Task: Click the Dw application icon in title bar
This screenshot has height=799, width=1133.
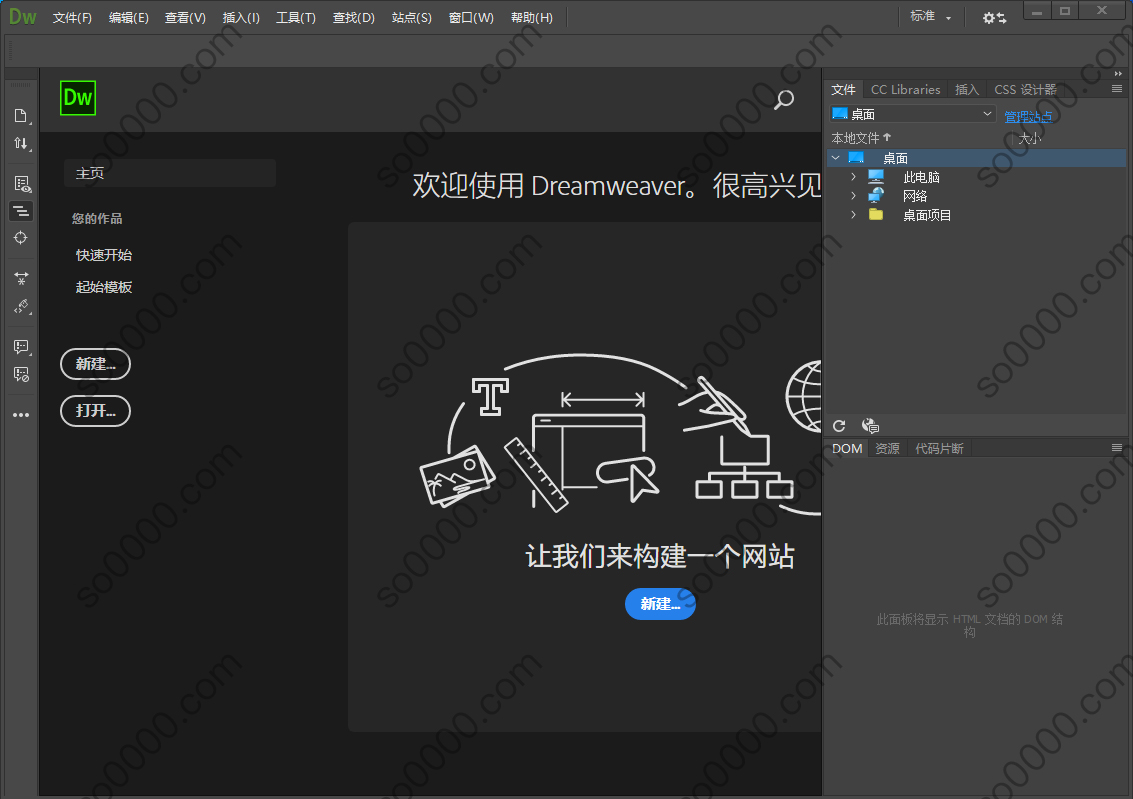Action: coord(22,17)
